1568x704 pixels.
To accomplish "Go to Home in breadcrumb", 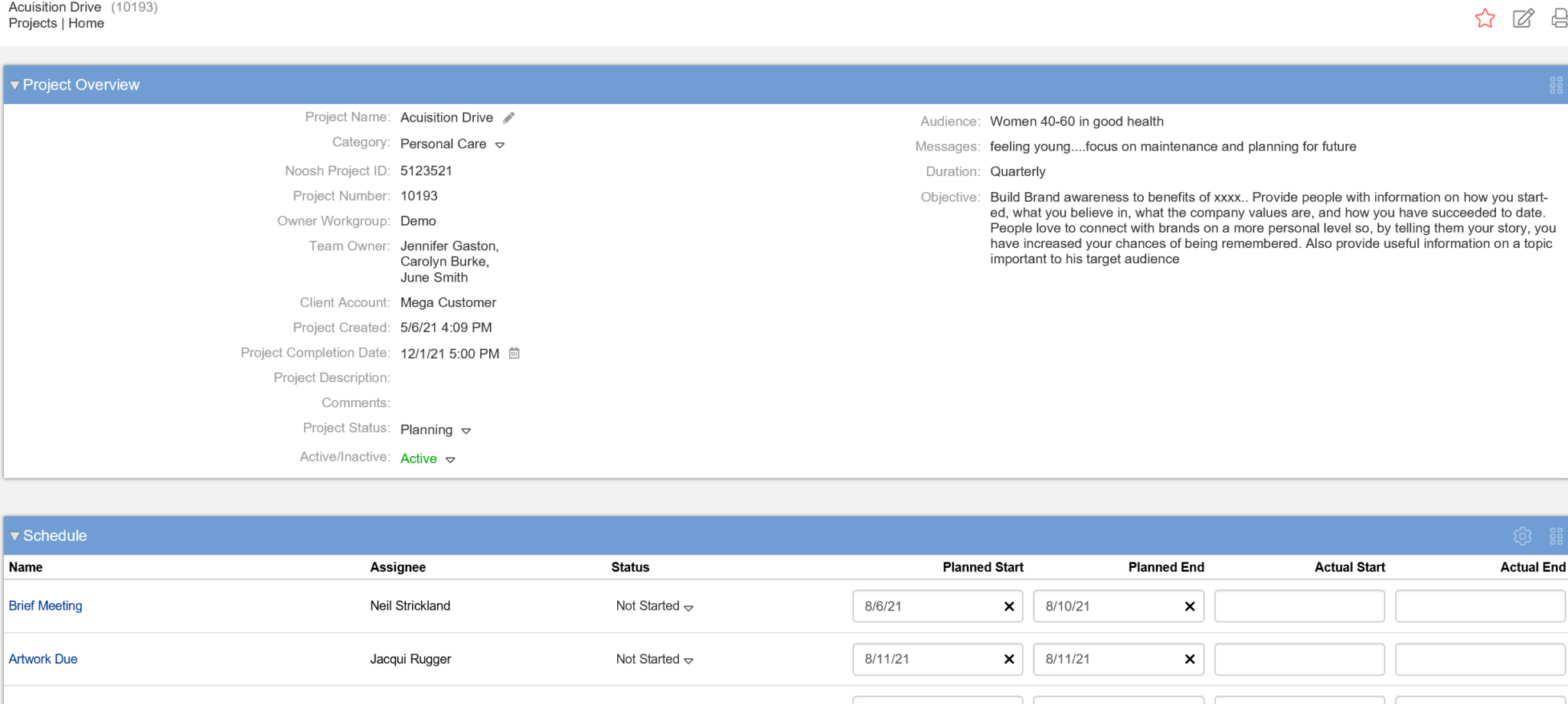I will click(x=86, y=24).
